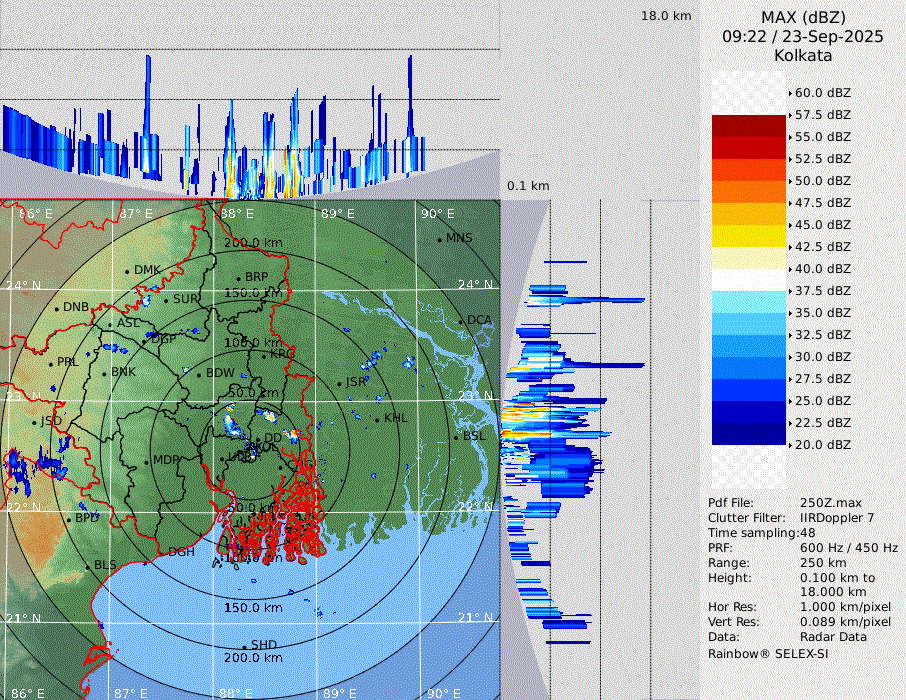The width and height of the screenshot is (906, 700).
Task: Click the DNB station dot
Action: [x=56, y=308]
